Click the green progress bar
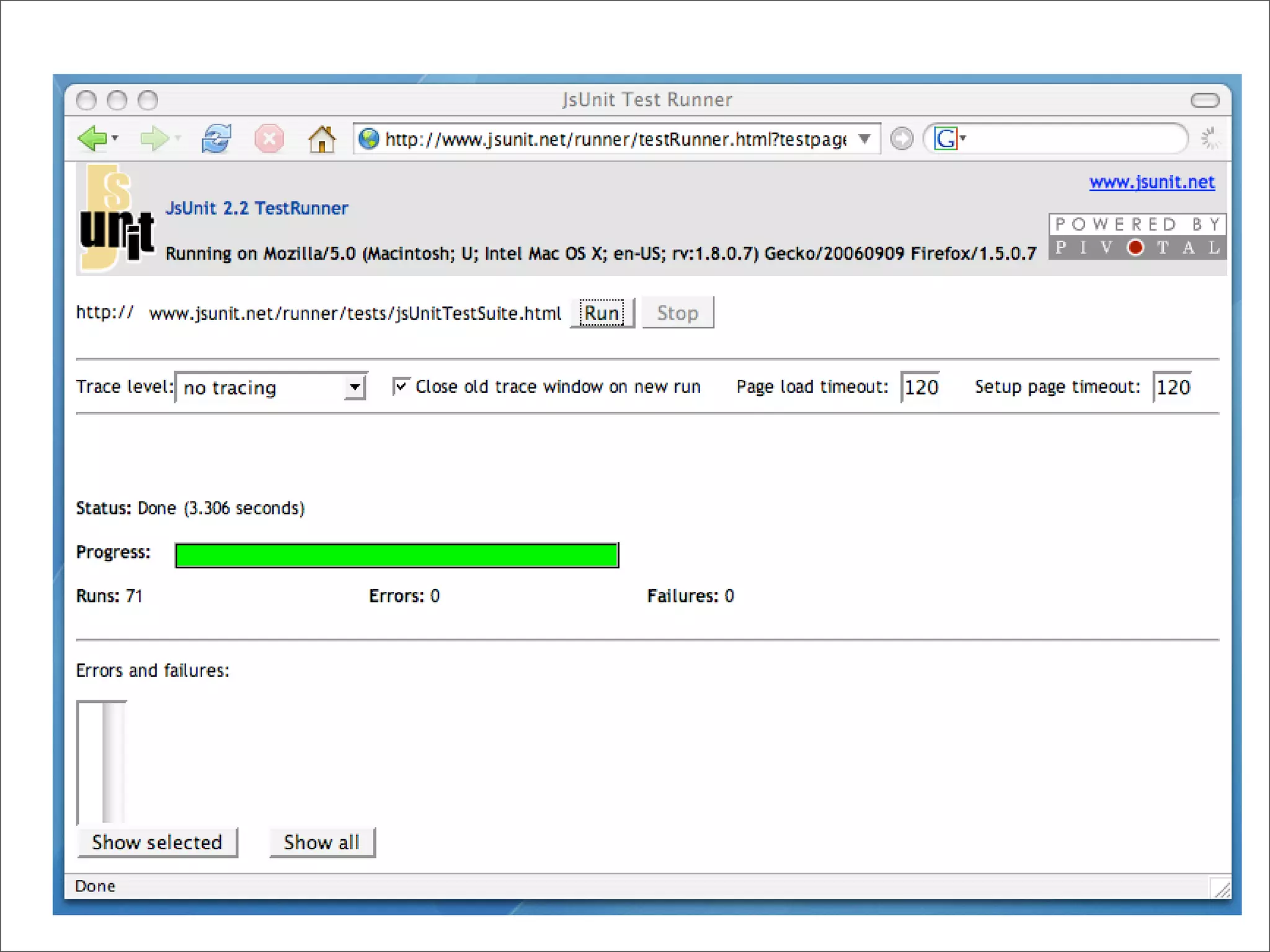Image resolution: width=1270 pixels, height=952 pixels. pos(397,555)
